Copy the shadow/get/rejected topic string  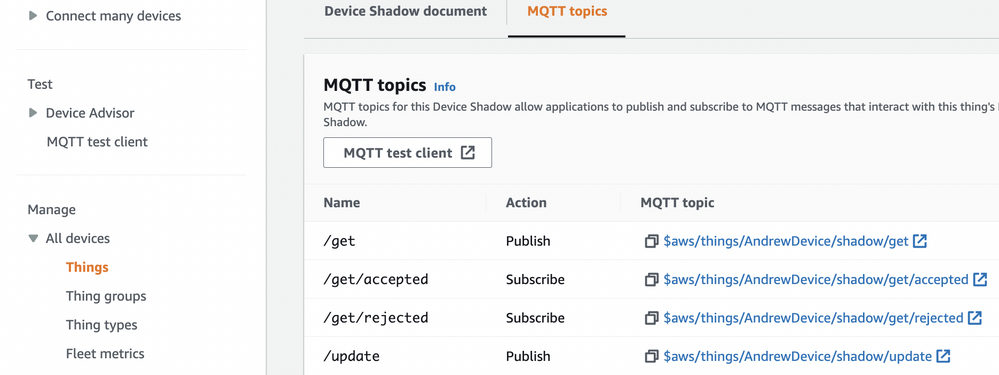[651, 318]
